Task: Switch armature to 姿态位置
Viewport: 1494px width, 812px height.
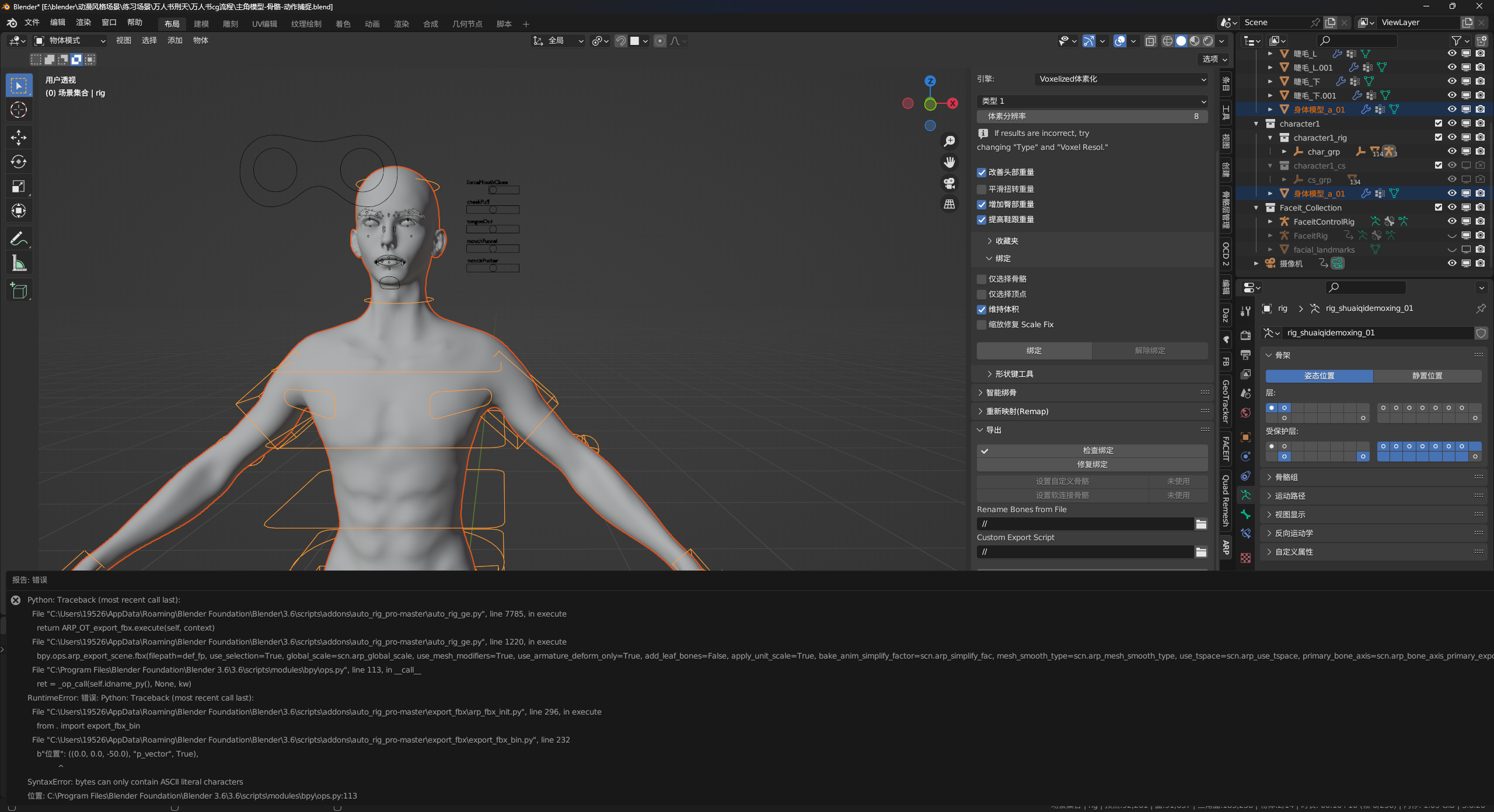Action: point(1320,376)
